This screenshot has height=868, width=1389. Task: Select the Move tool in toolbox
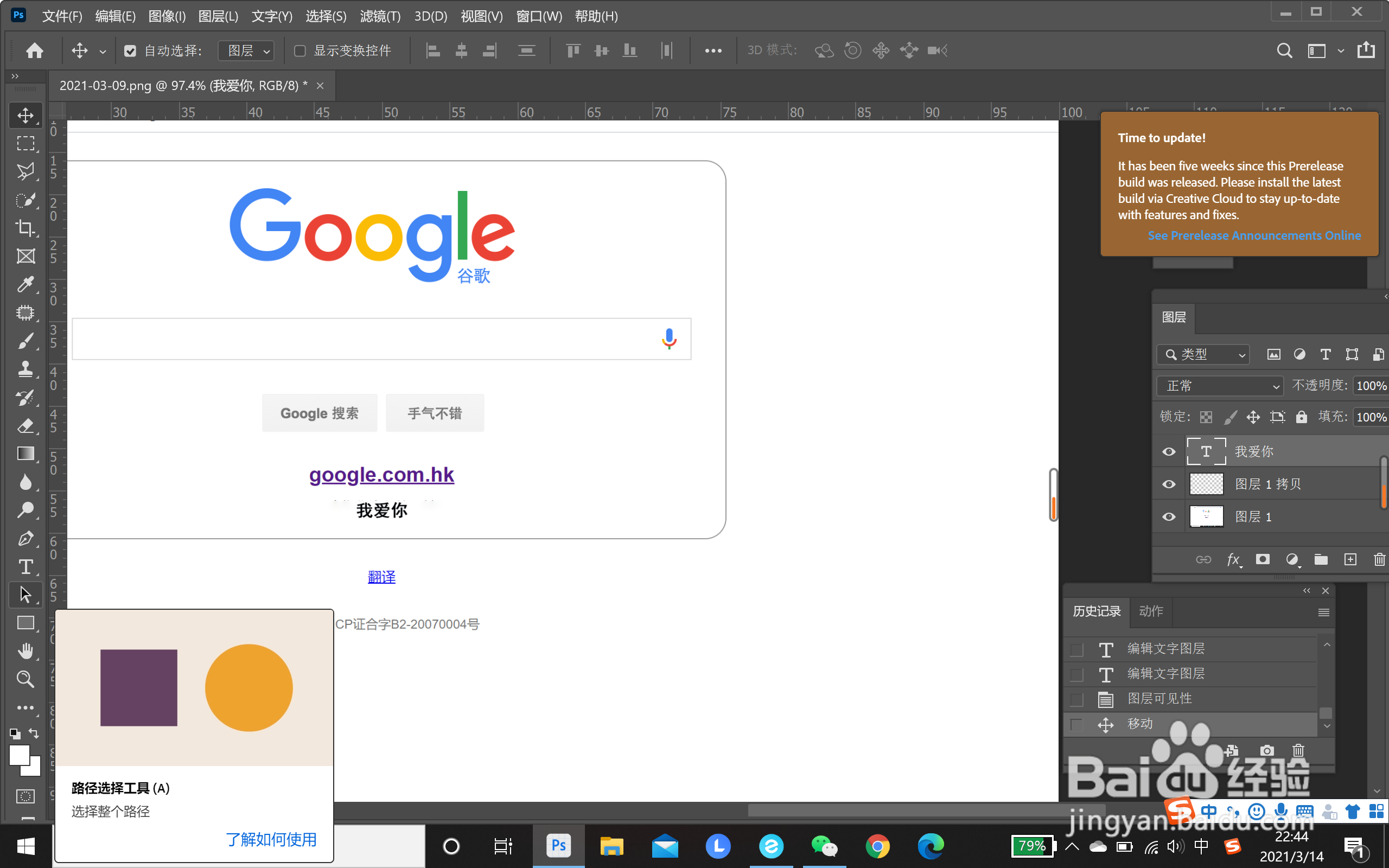pyautogui.click(x=26, y=115)
